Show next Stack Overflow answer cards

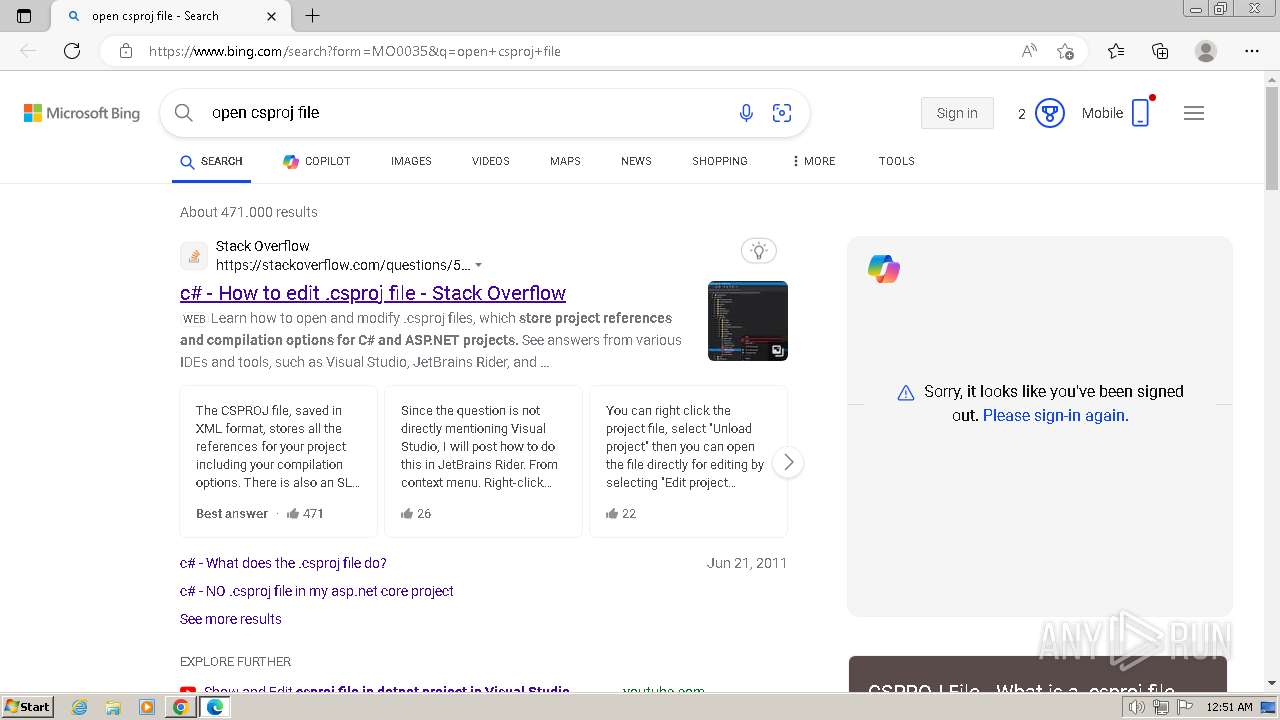[788, 462]
